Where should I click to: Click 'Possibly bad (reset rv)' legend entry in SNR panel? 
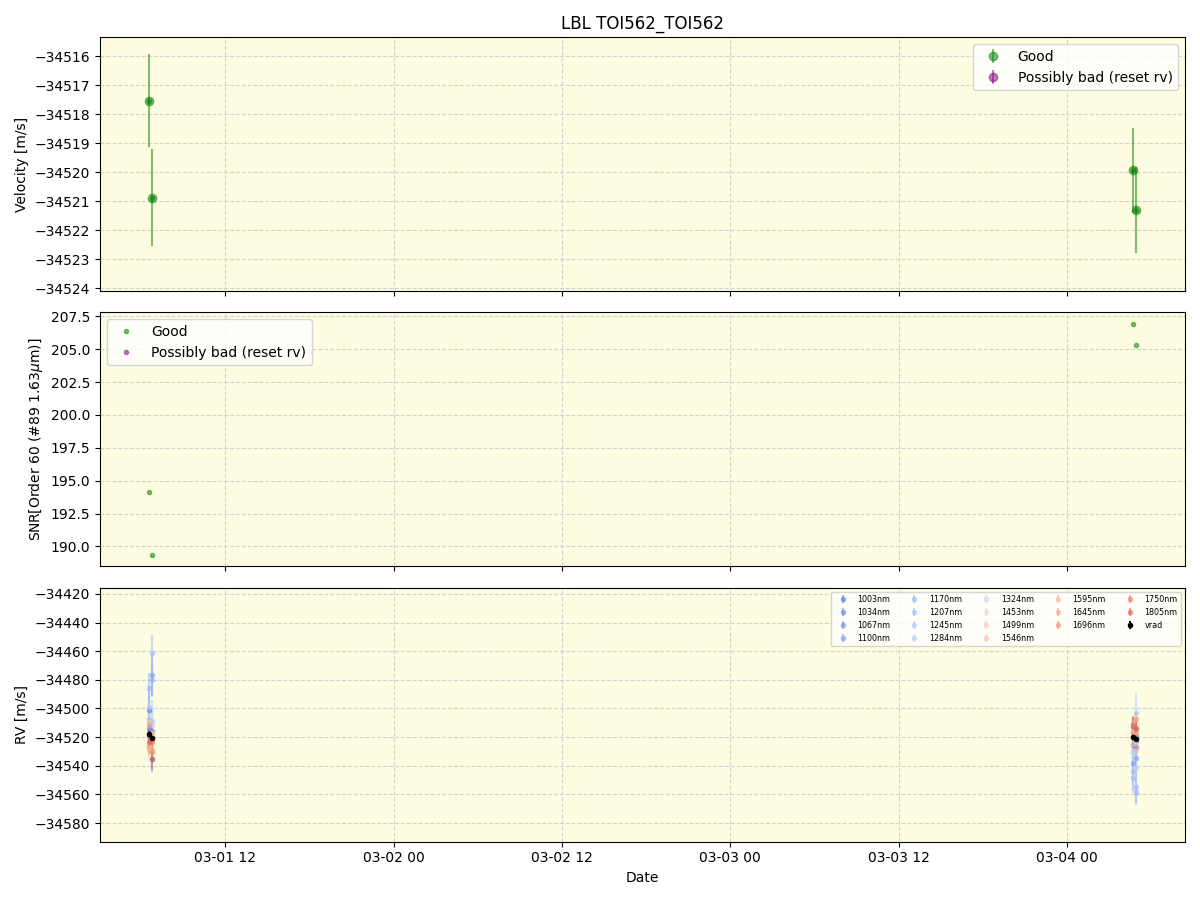click(229, 352)
